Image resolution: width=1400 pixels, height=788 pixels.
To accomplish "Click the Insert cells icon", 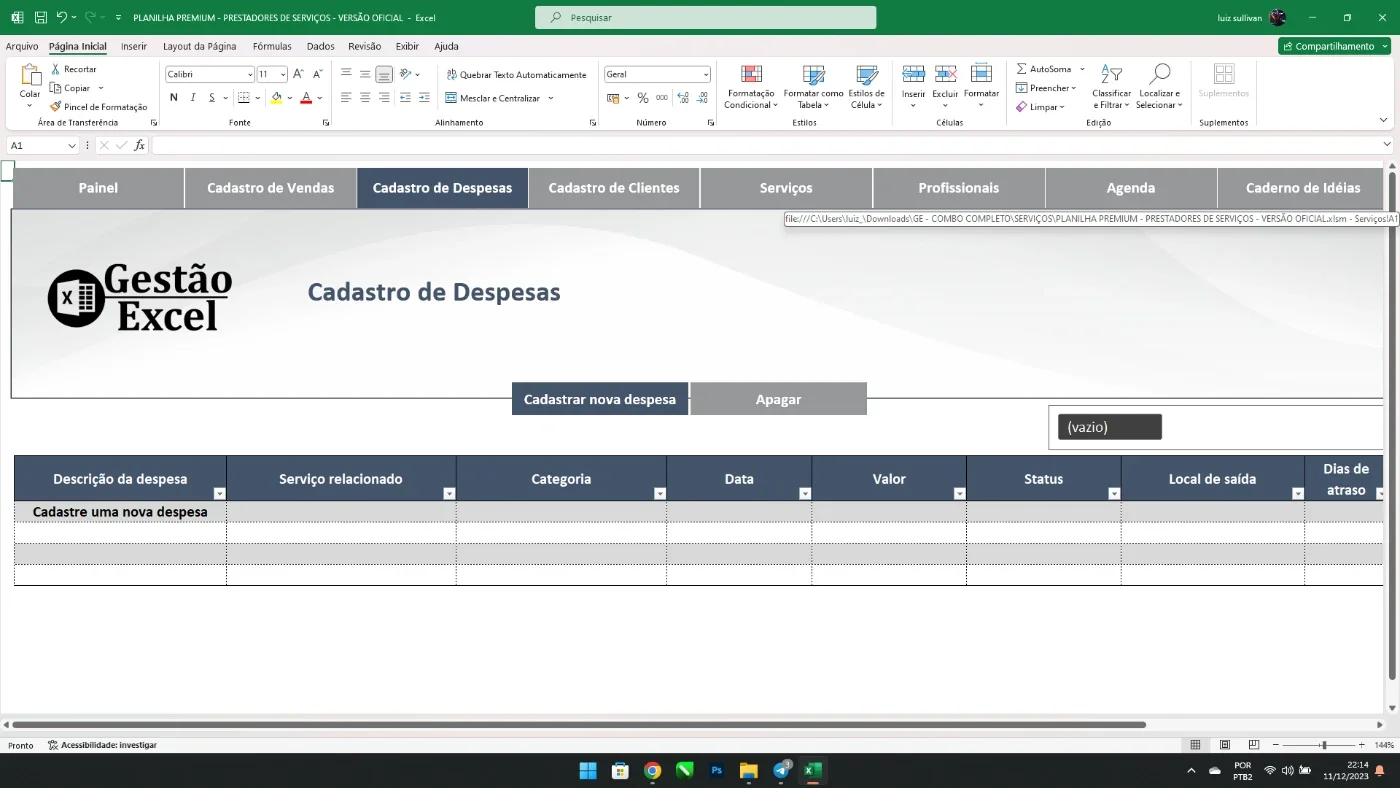I will (x=913, y=74).
